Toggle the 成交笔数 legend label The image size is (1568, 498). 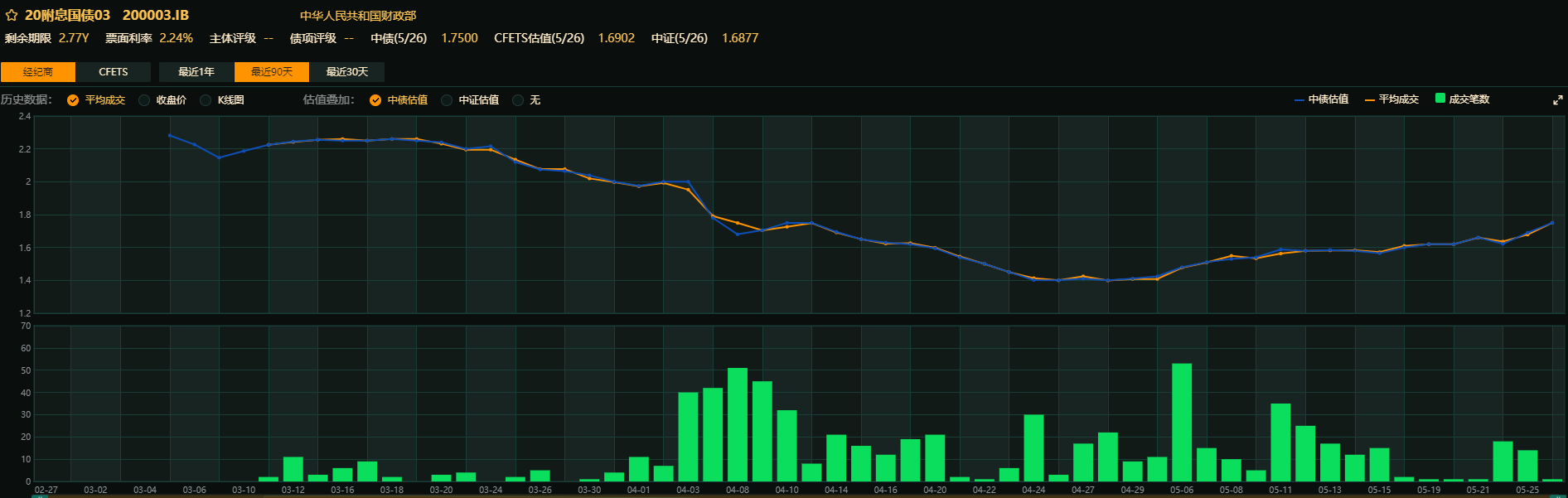point(1469,99)
